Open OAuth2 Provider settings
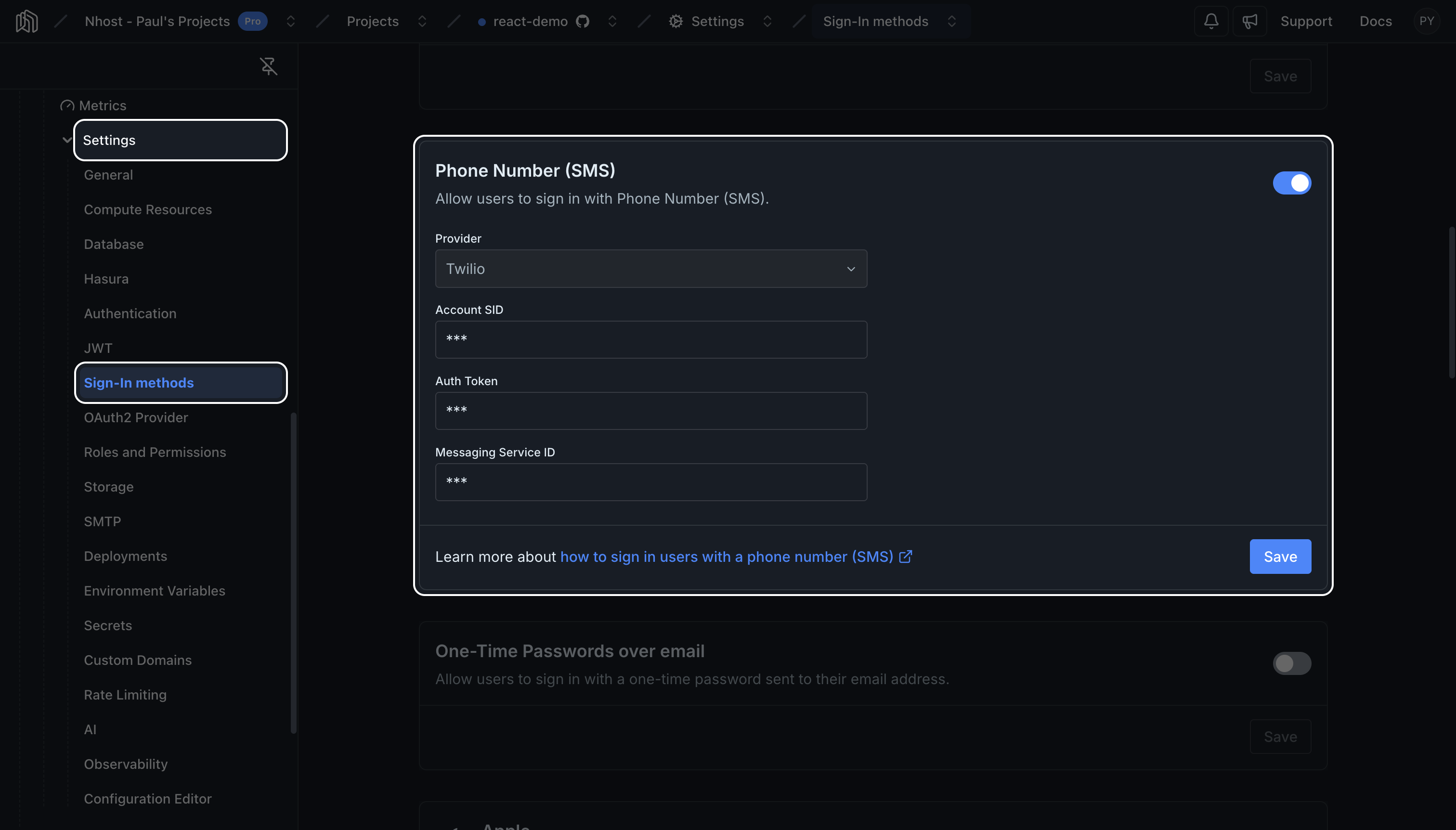The image size is (1456, 830). [x=136, y=418]
